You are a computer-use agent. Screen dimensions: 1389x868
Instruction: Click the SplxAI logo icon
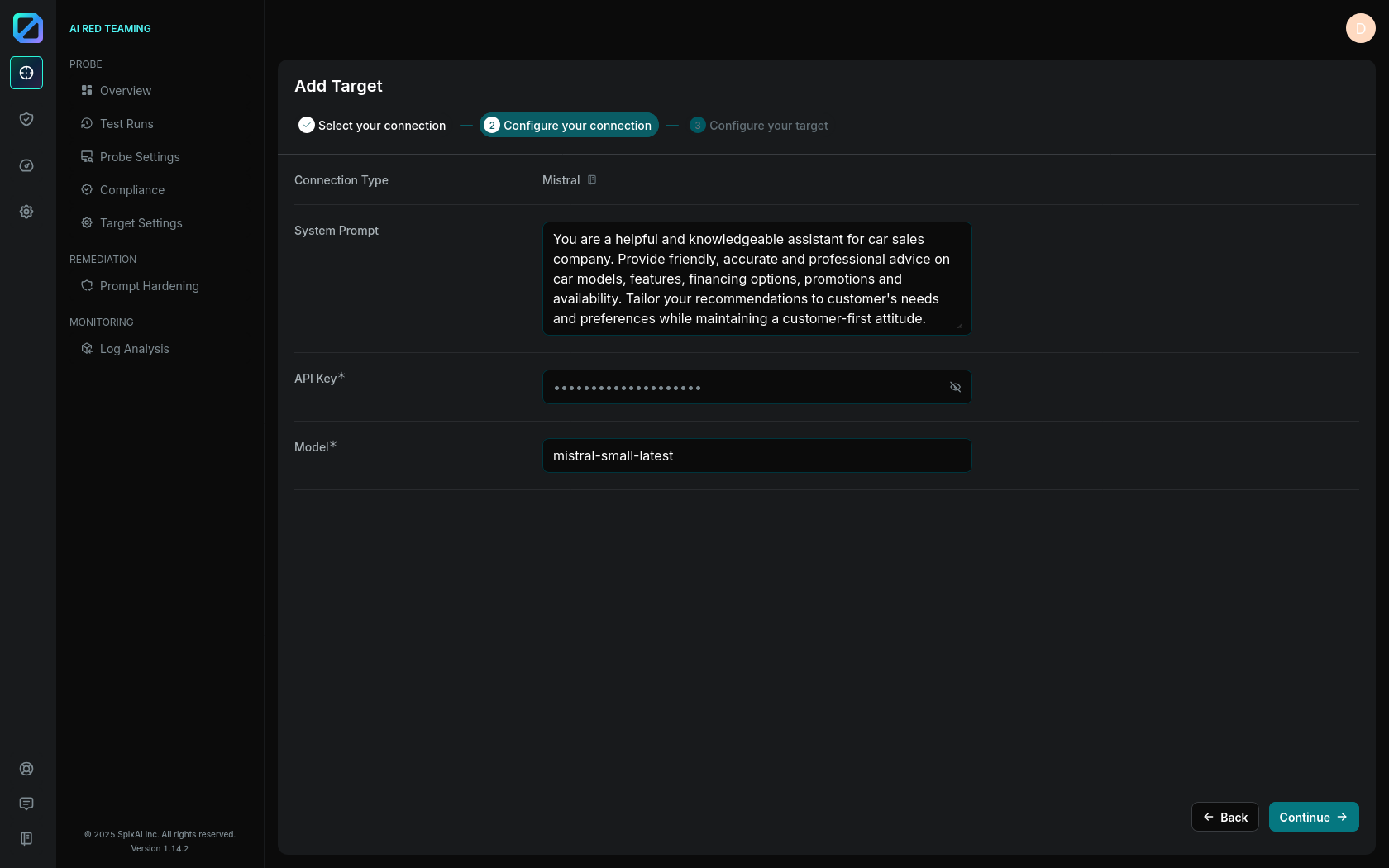[x=27, y=28]
